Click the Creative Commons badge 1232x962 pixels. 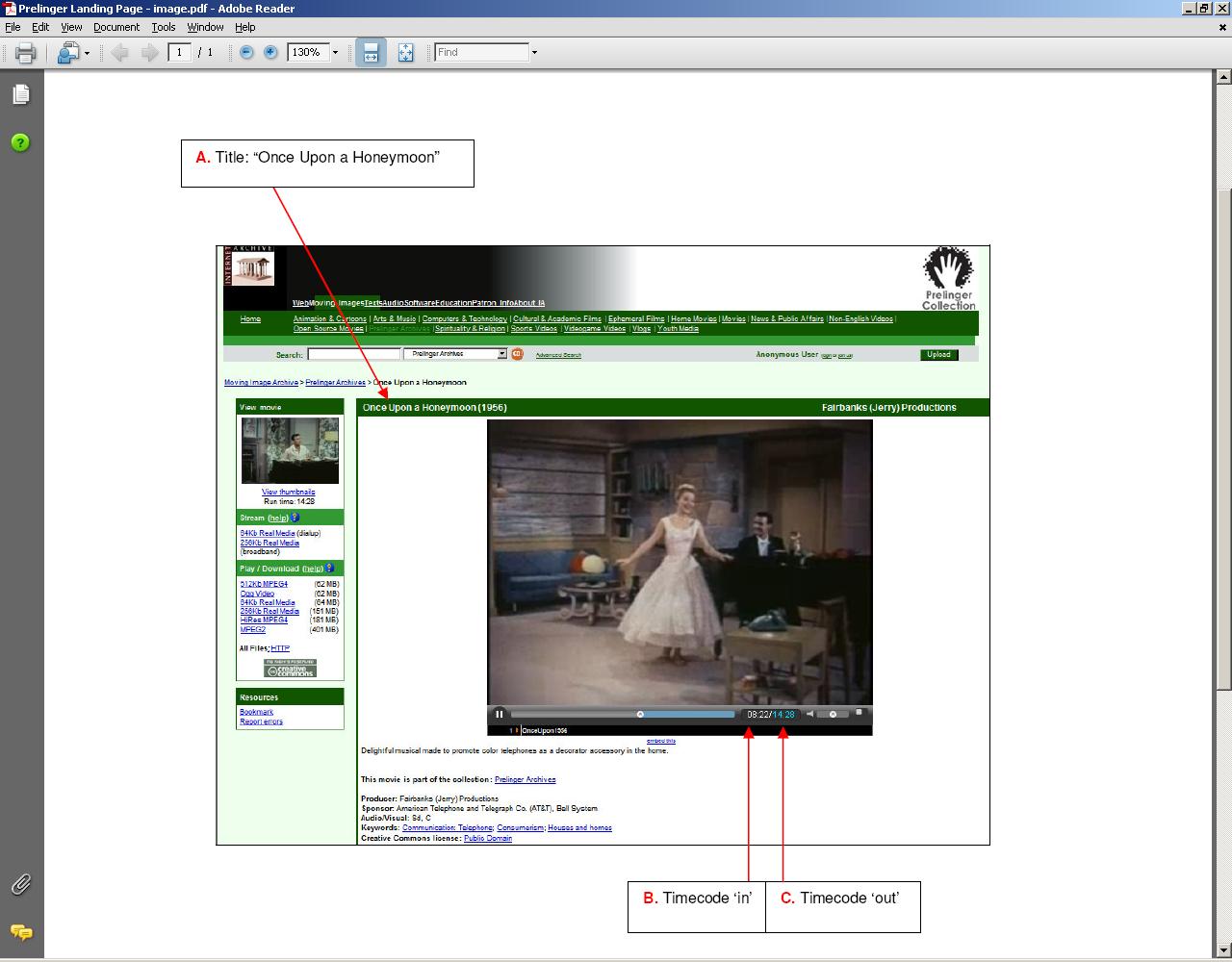290,668
